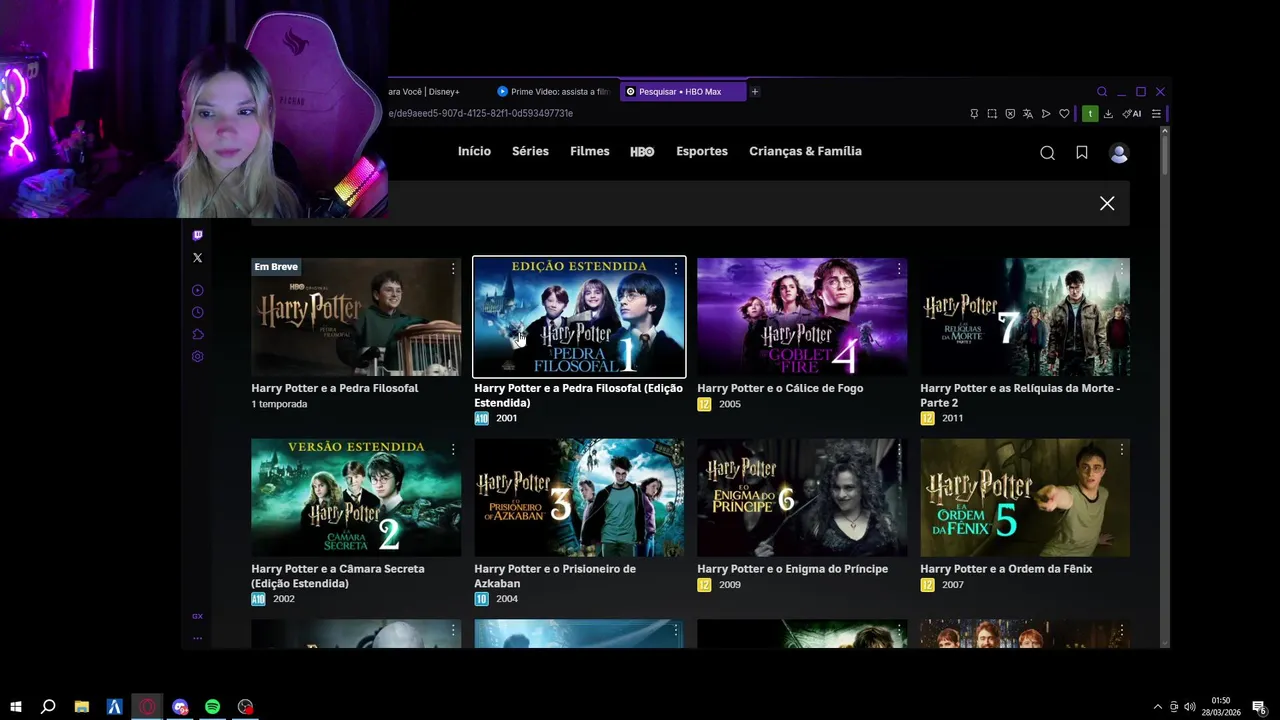
Task: Open the Windows Start menu
Action: click(x=15, y=707)
